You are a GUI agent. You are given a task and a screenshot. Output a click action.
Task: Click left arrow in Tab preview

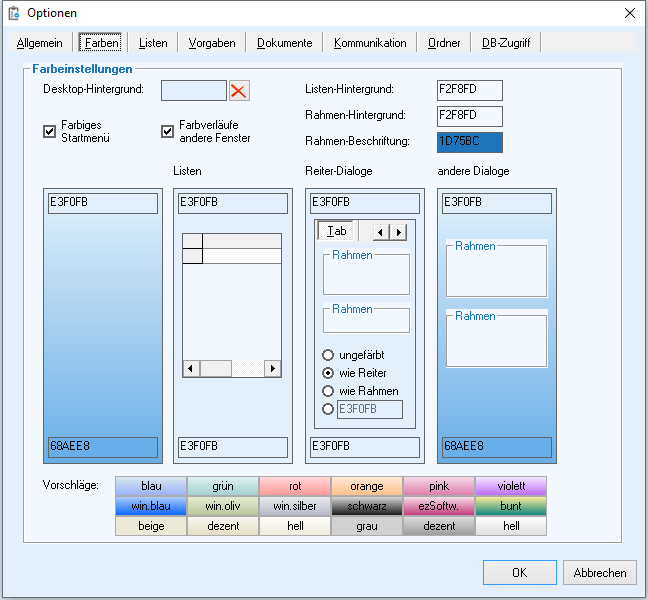[x=381, y=232]
